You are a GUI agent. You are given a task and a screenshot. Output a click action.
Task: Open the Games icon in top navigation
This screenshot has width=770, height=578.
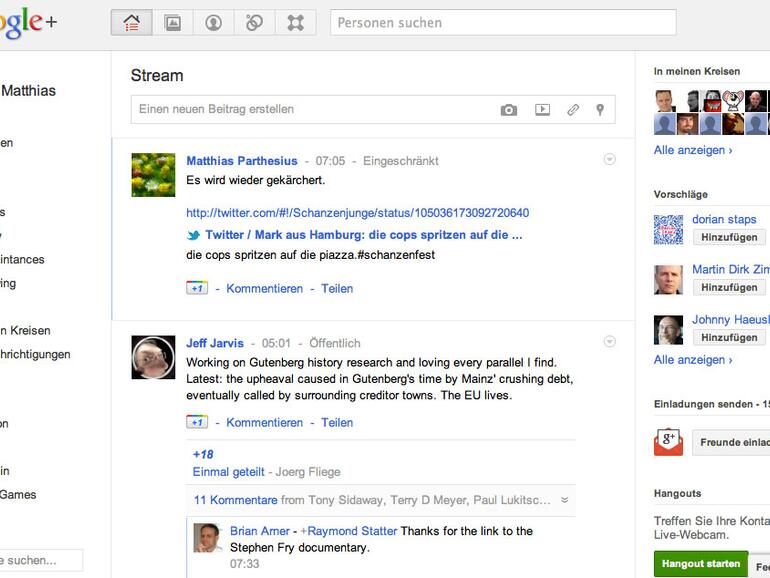(x=295, y=23)
